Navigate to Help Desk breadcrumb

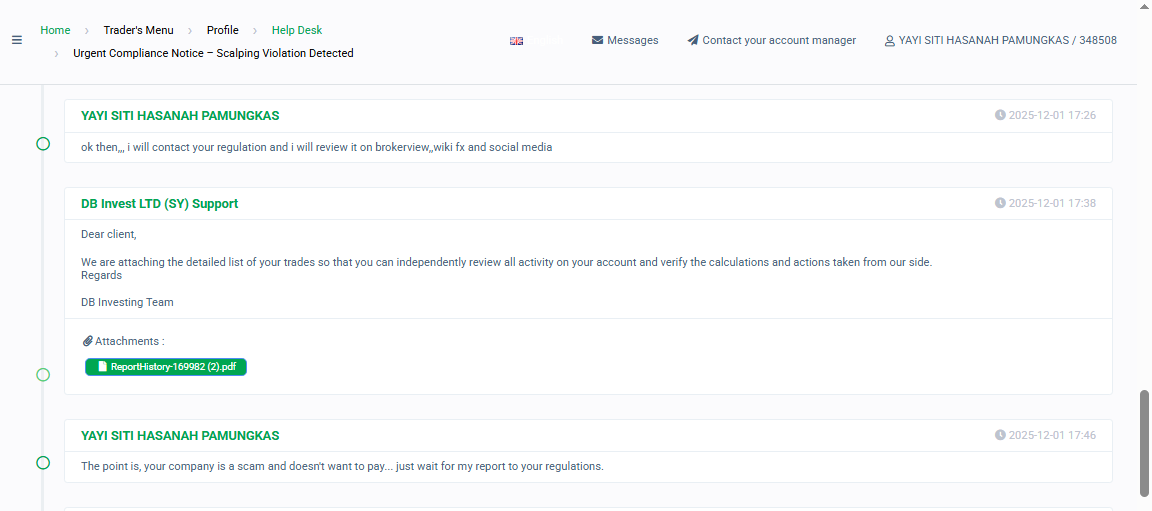point(297,30)
